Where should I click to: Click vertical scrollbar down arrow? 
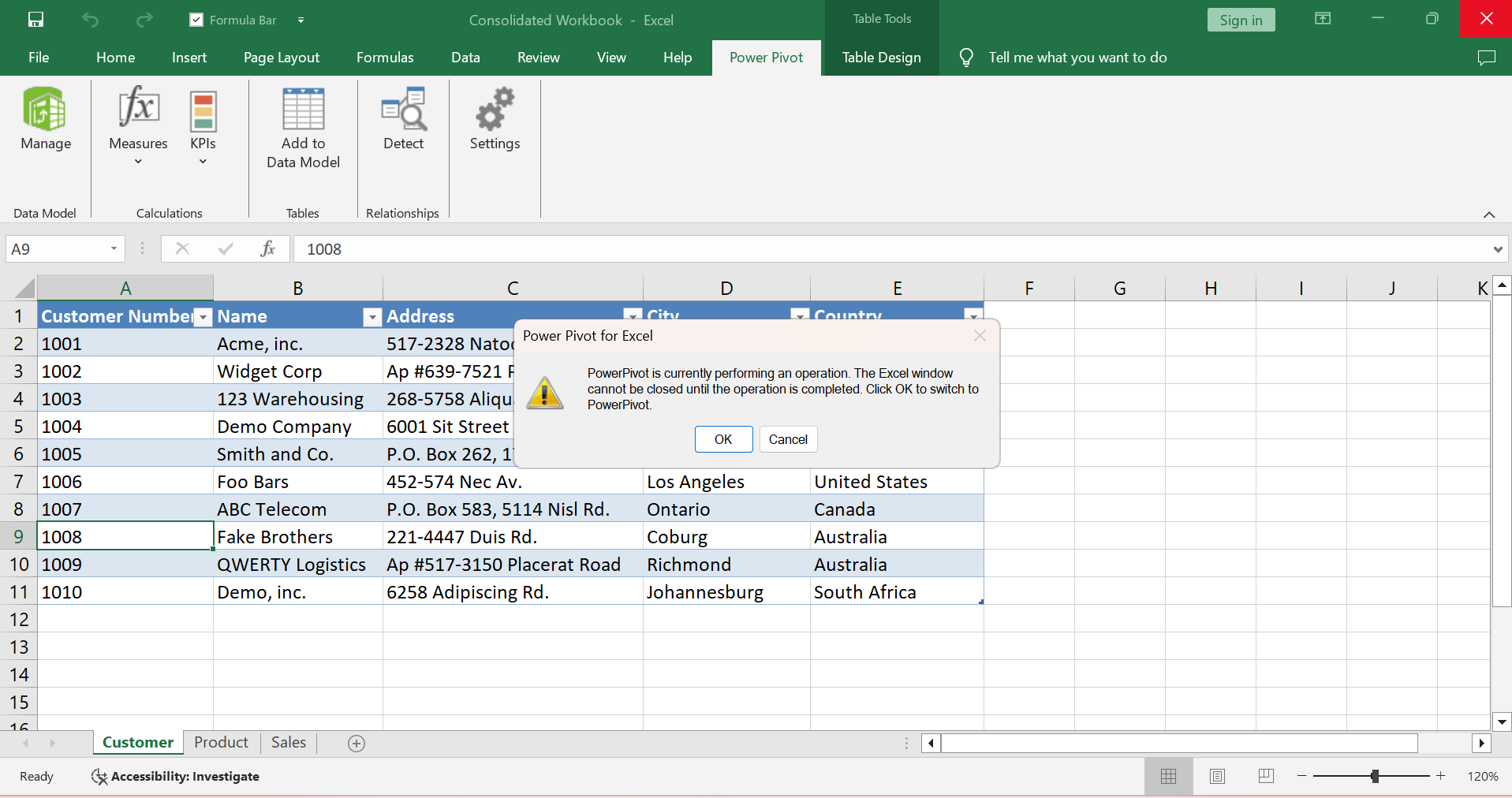pyautogui.click(x=1502, y=722)
